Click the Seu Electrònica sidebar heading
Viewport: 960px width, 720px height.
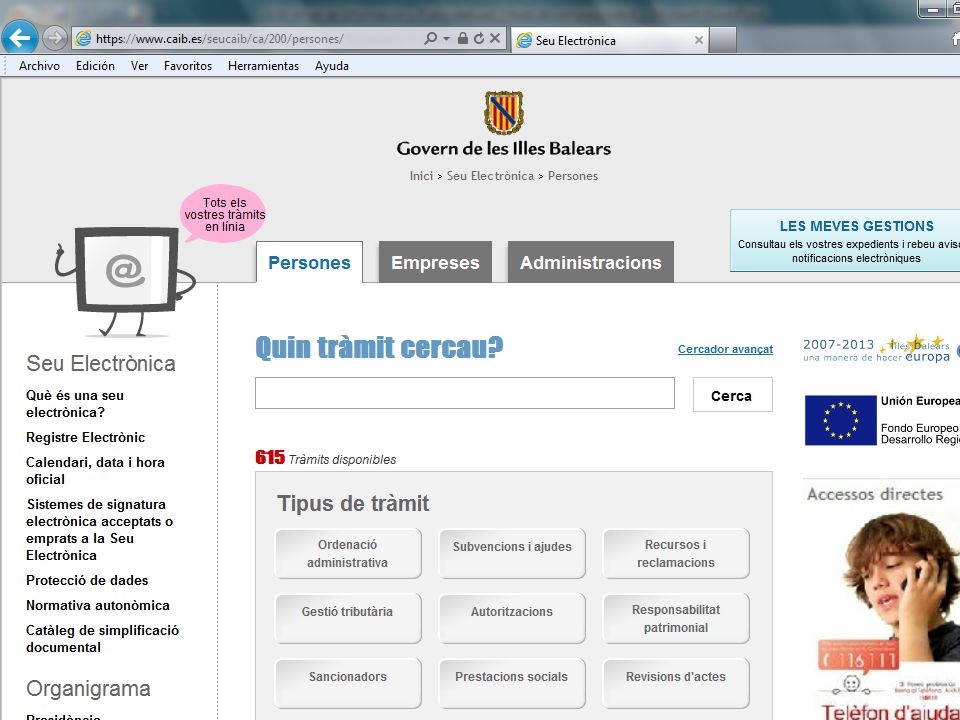[101, 364]
